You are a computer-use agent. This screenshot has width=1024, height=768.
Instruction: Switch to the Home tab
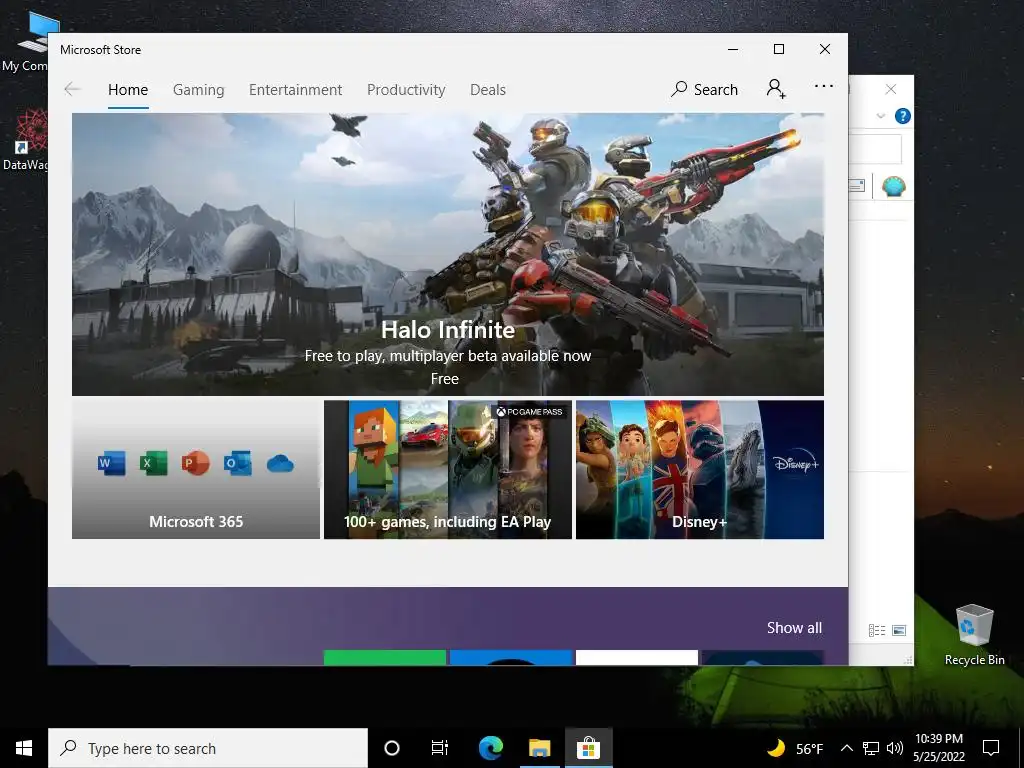click(x=128, y=90)
